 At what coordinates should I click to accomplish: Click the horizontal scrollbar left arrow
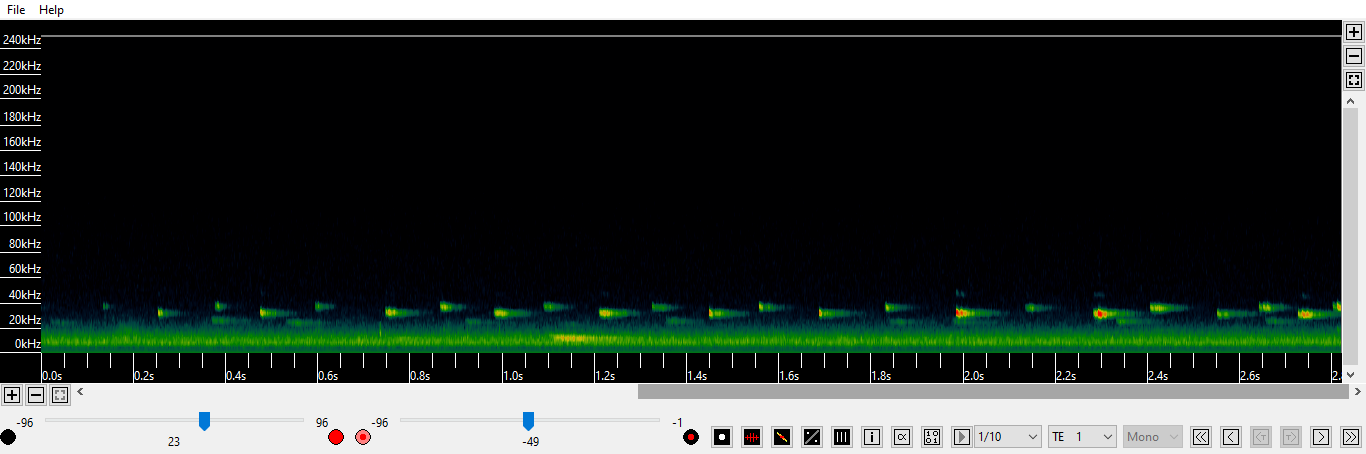pyautogui.click(x=80, y=392)
